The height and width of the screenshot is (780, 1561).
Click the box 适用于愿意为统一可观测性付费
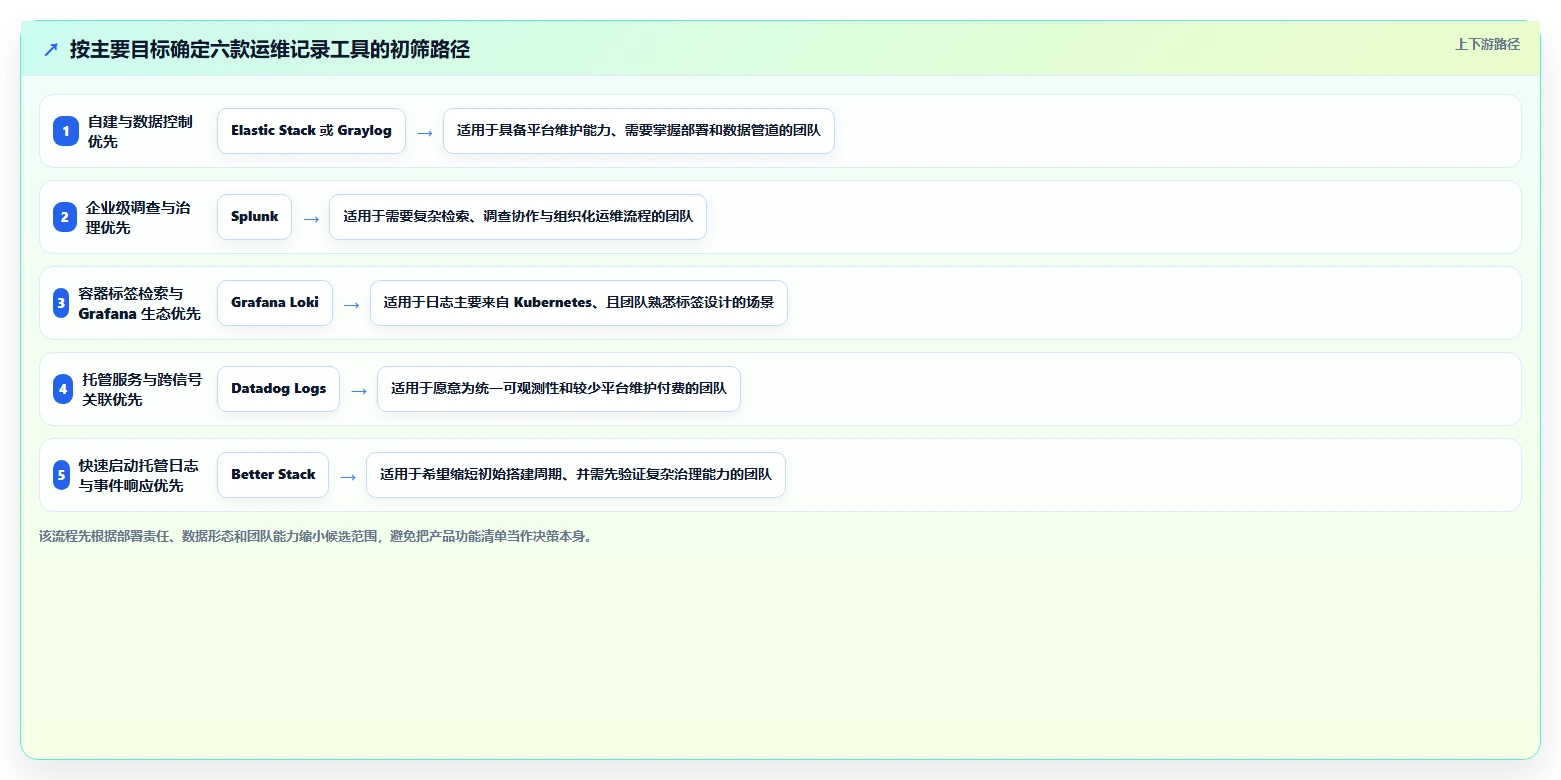[x=559, y=389]
